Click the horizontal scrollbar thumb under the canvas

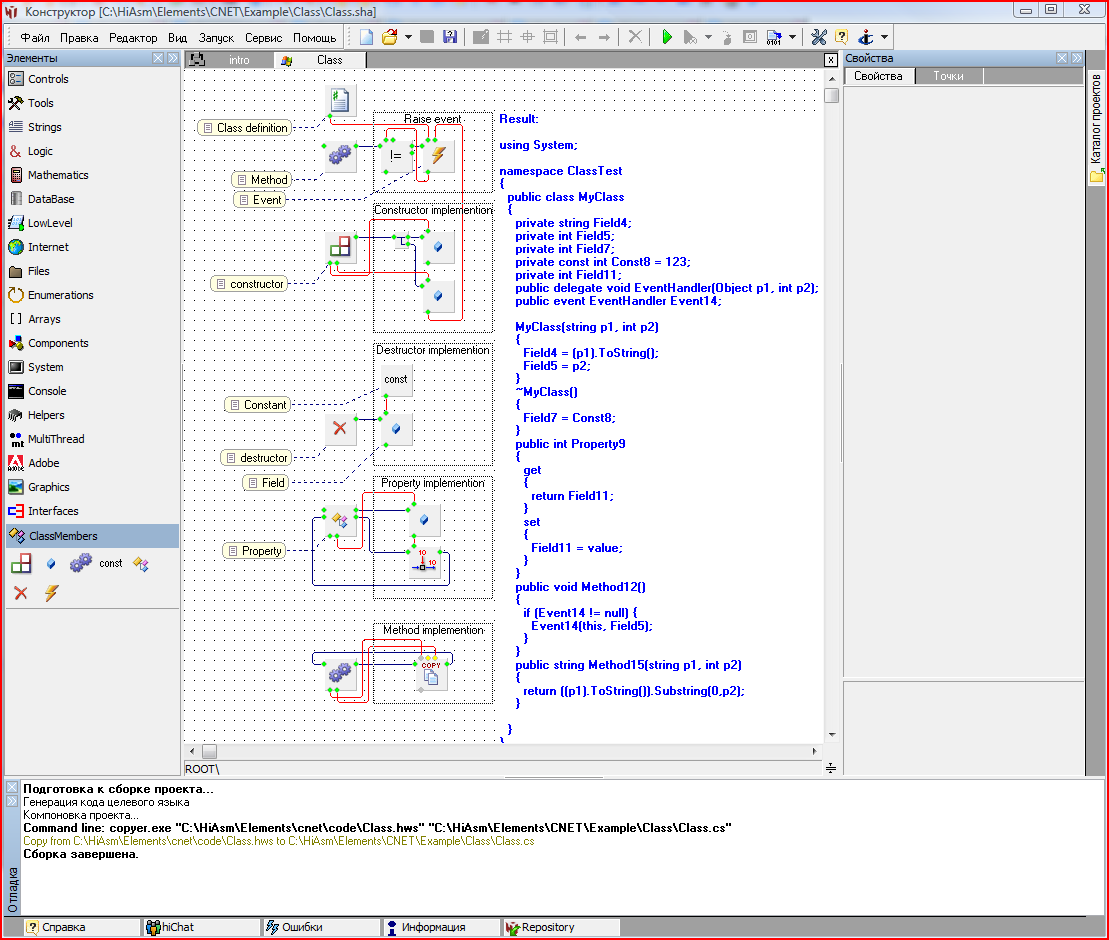click(209, 751)
